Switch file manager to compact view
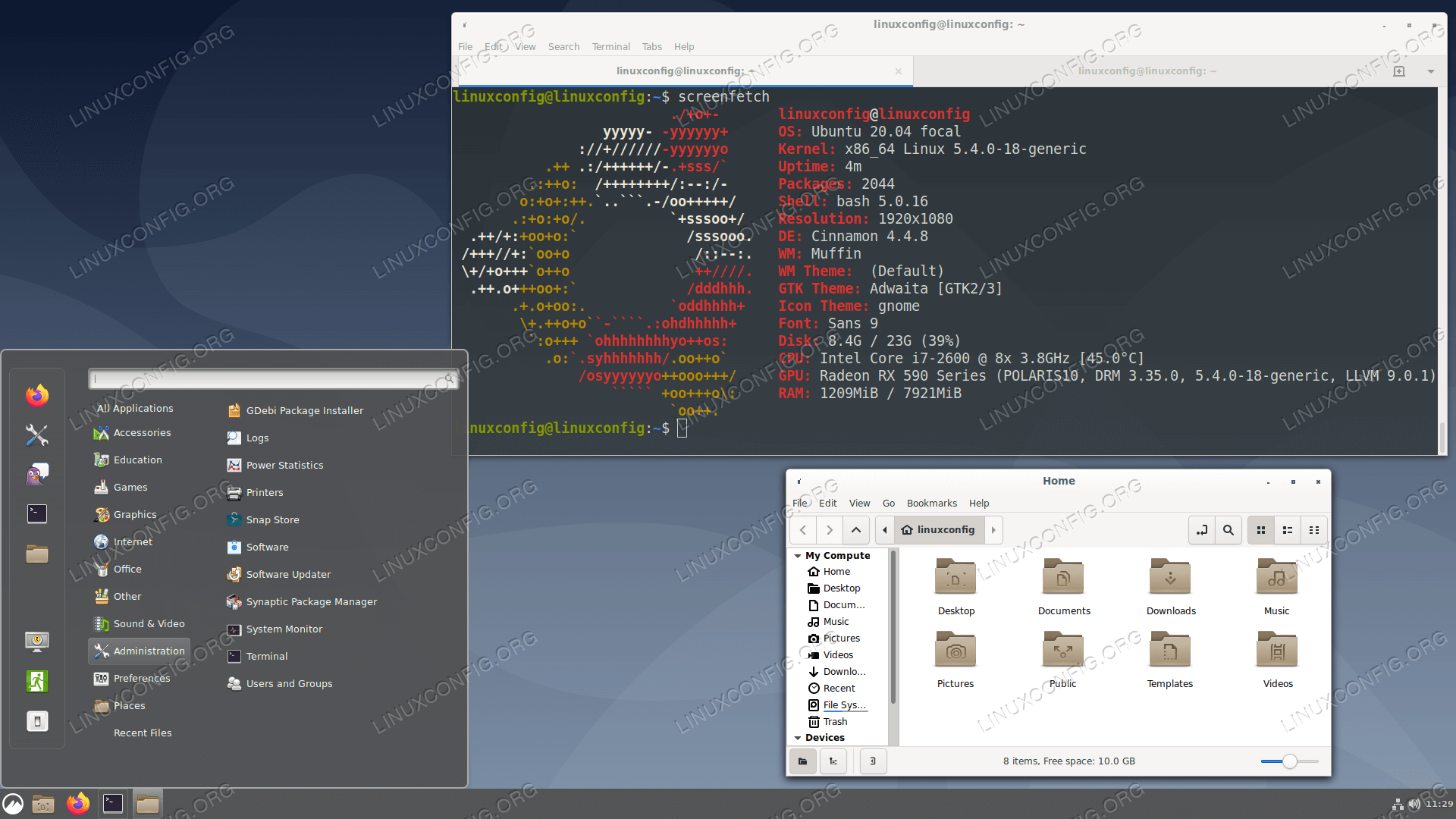 [x=1314, y=530]
